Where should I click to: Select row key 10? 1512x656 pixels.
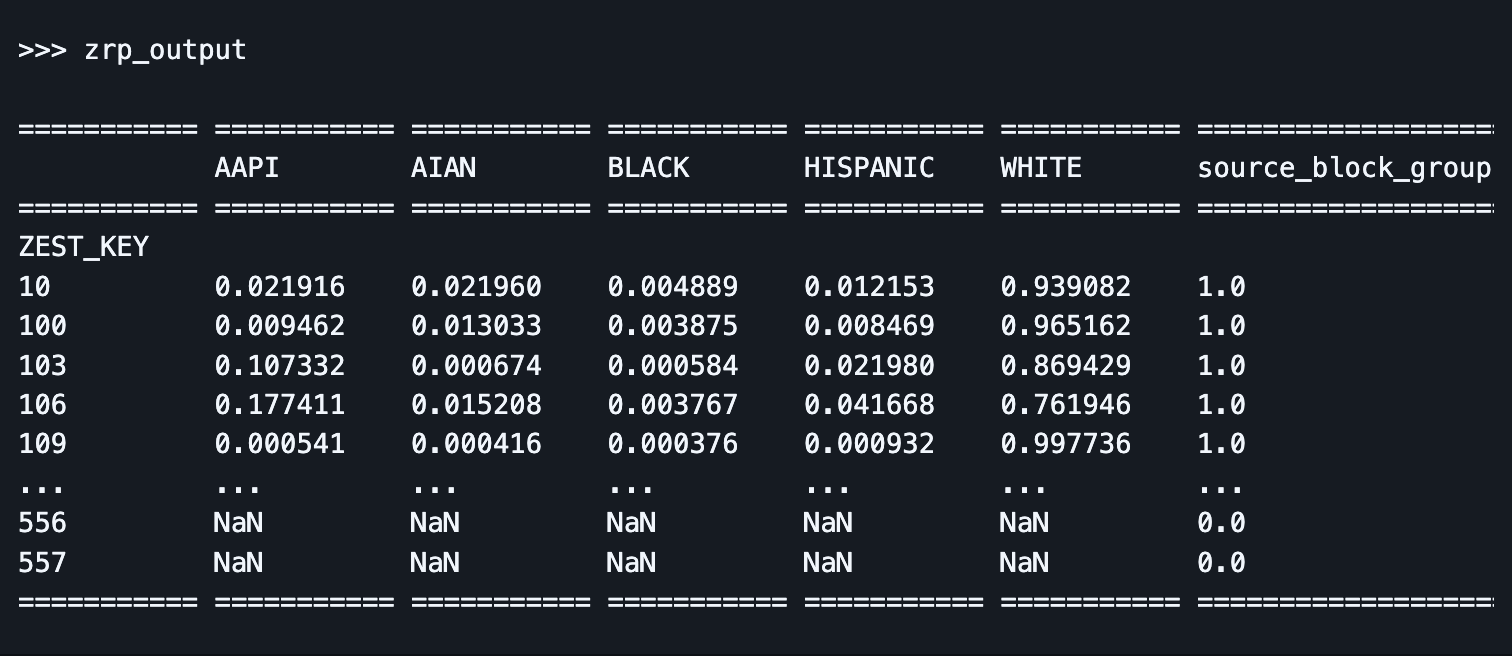tap(34, 287)
